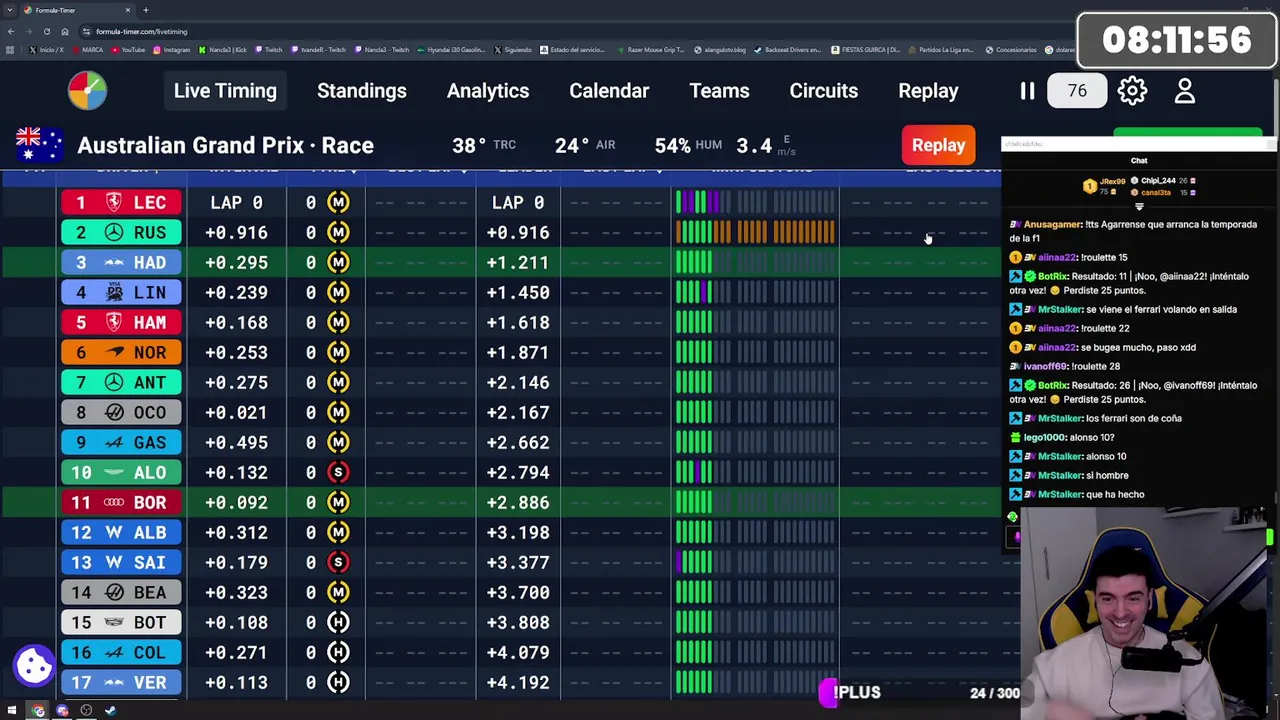Click the Chat panel header
Image resolution: width=1280 pixels, height=720 pixels.
click(x=1139, y=160)
